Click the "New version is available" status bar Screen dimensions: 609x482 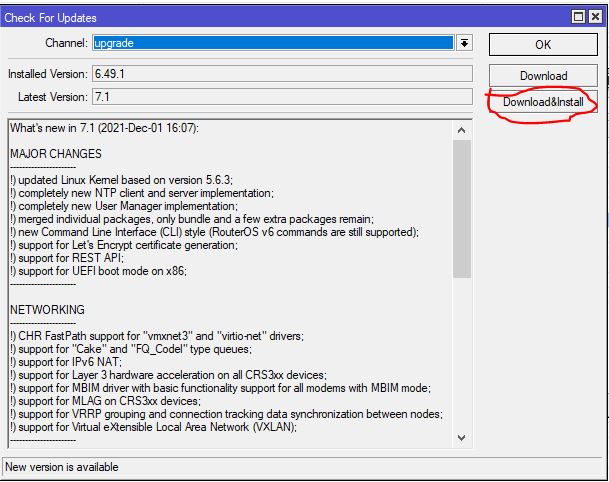(62, 467)
